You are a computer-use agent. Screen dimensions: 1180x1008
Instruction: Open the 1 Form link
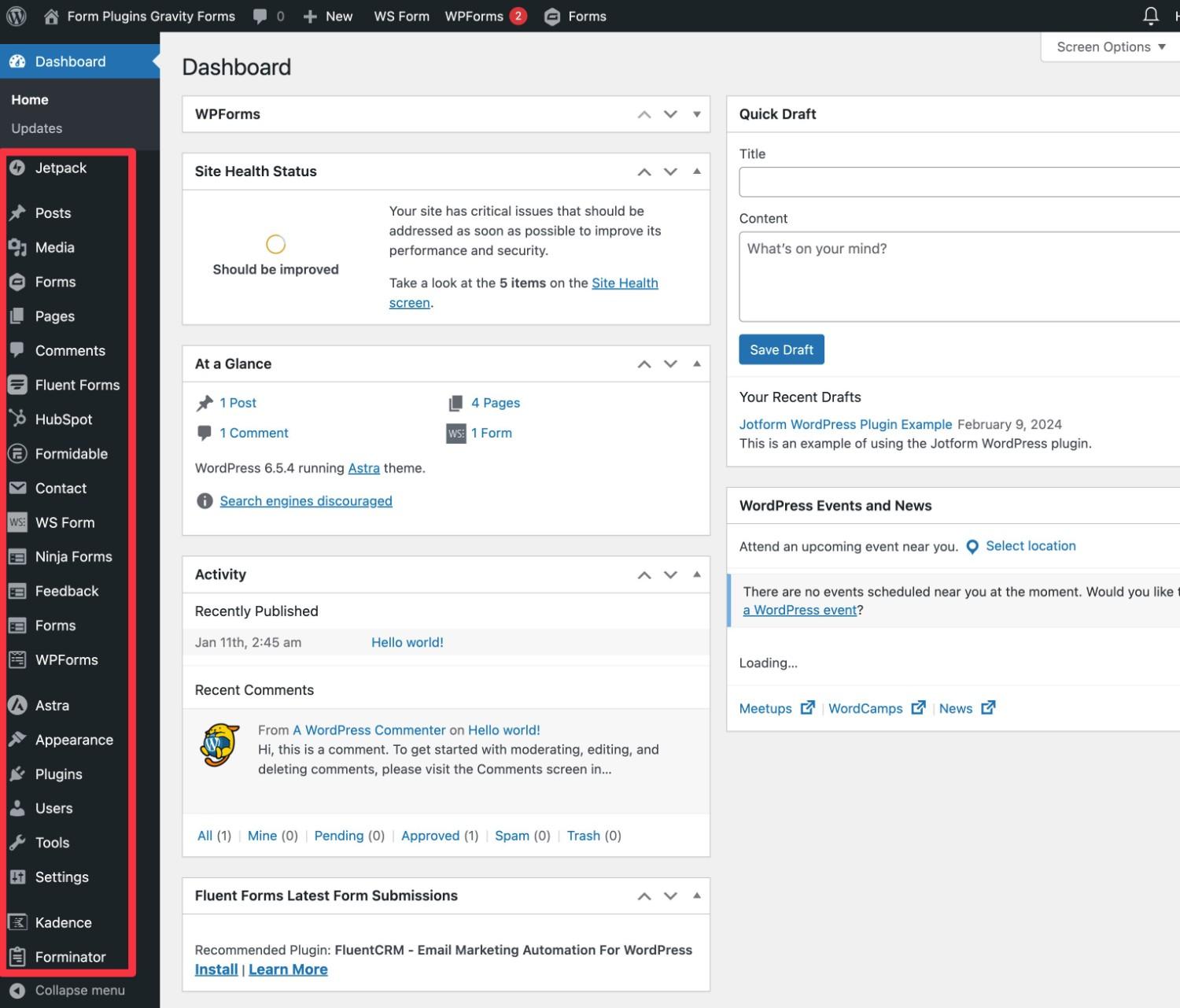(x=492, y=433)
